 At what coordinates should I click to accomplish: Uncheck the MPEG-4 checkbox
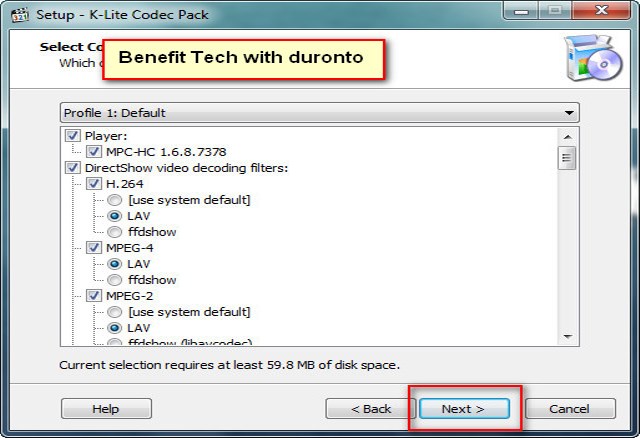(x=94, y=248)
